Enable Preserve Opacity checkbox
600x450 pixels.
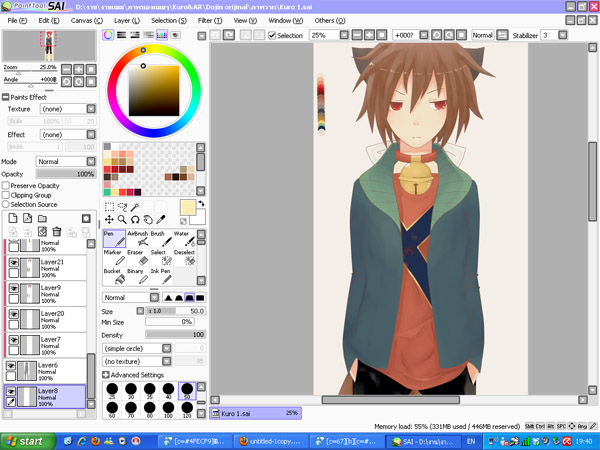point(6,186)
